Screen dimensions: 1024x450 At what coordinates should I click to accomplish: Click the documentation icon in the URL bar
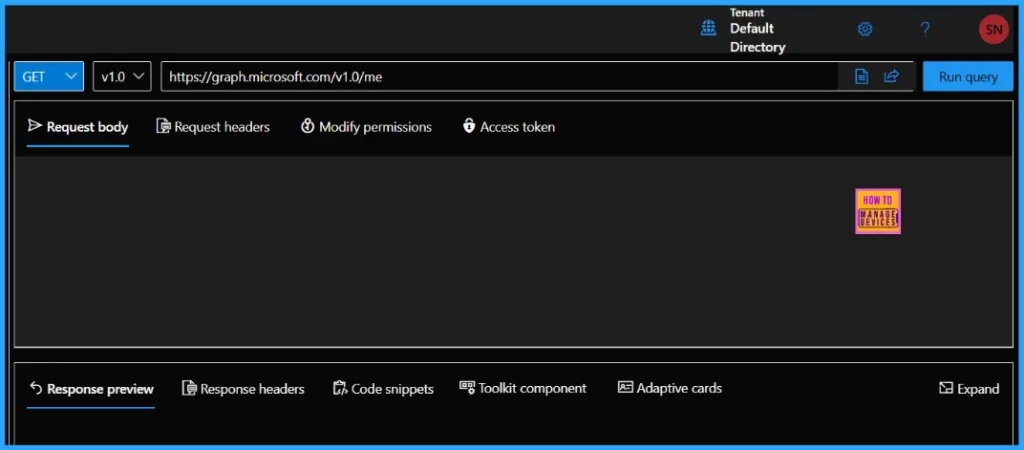(862, 77)
